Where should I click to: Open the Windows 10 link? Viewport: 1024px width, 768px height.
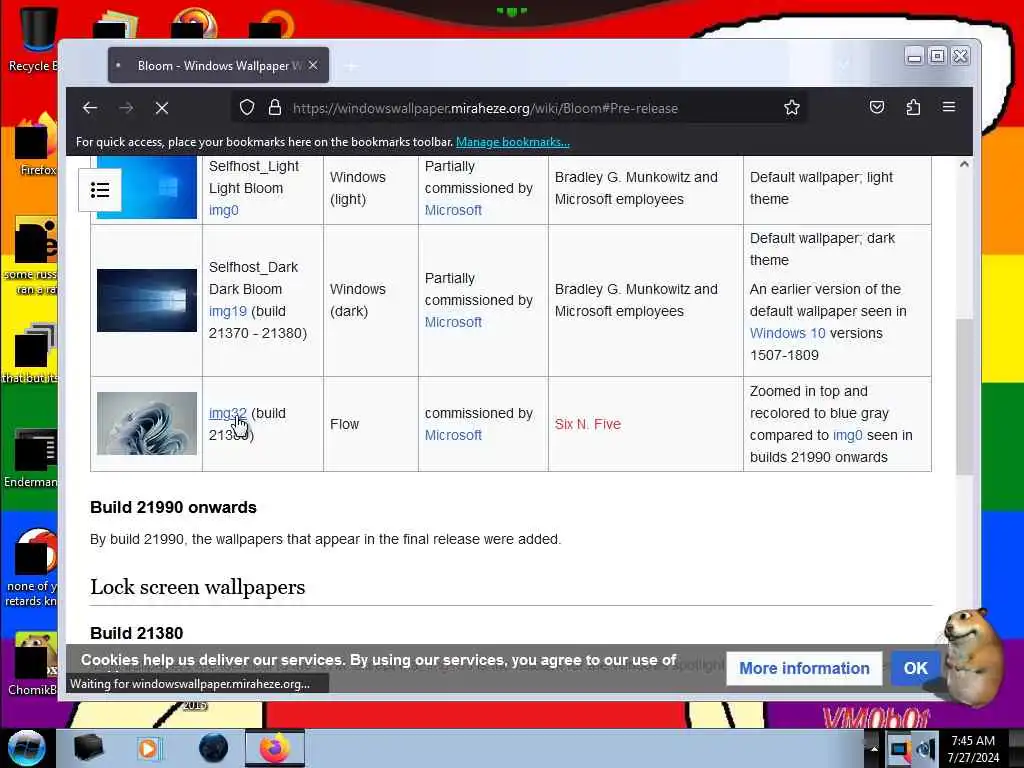pos(788,333)
